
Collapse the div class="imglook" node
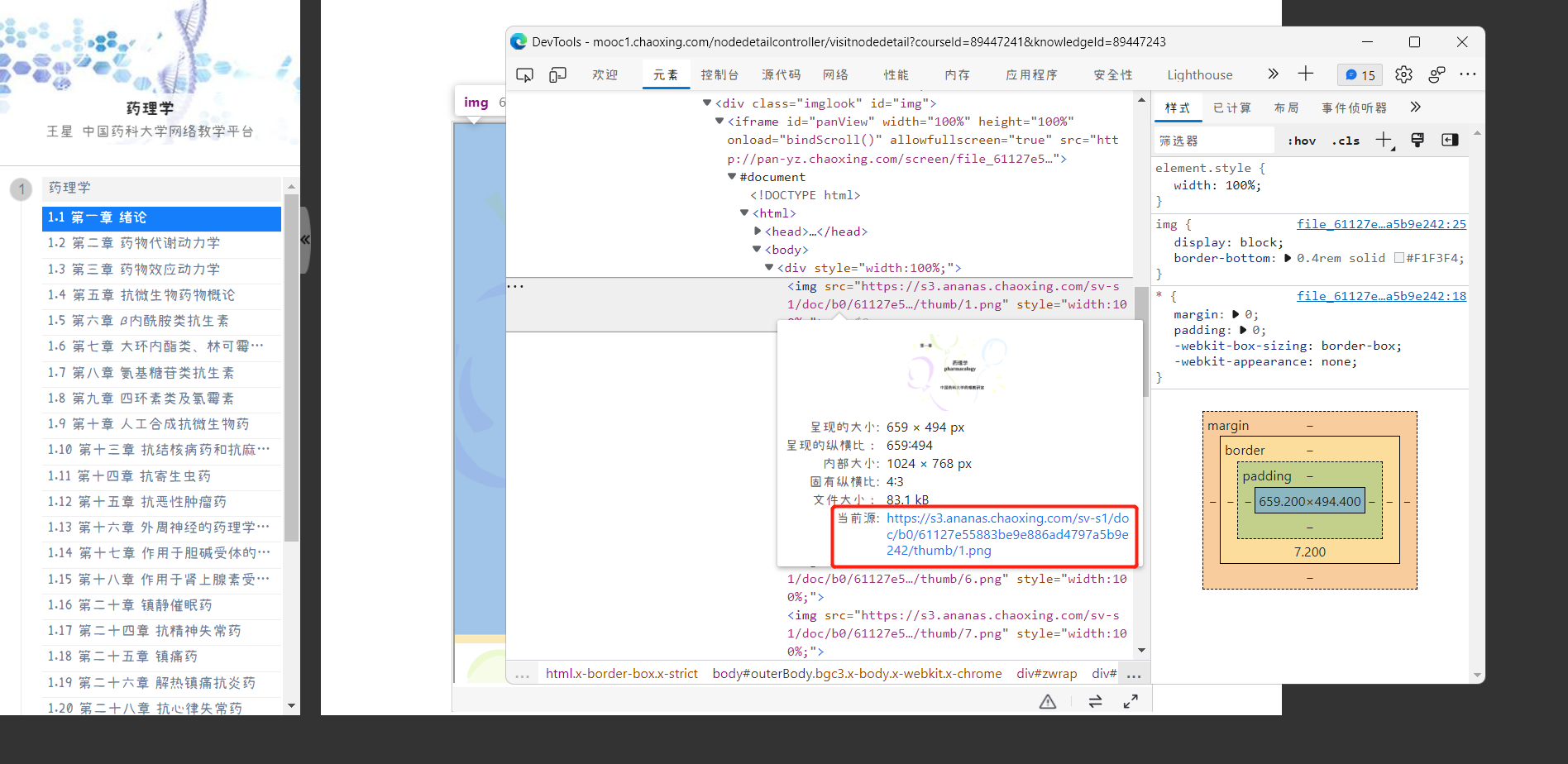pyautogui.click(x=707, y=103)
